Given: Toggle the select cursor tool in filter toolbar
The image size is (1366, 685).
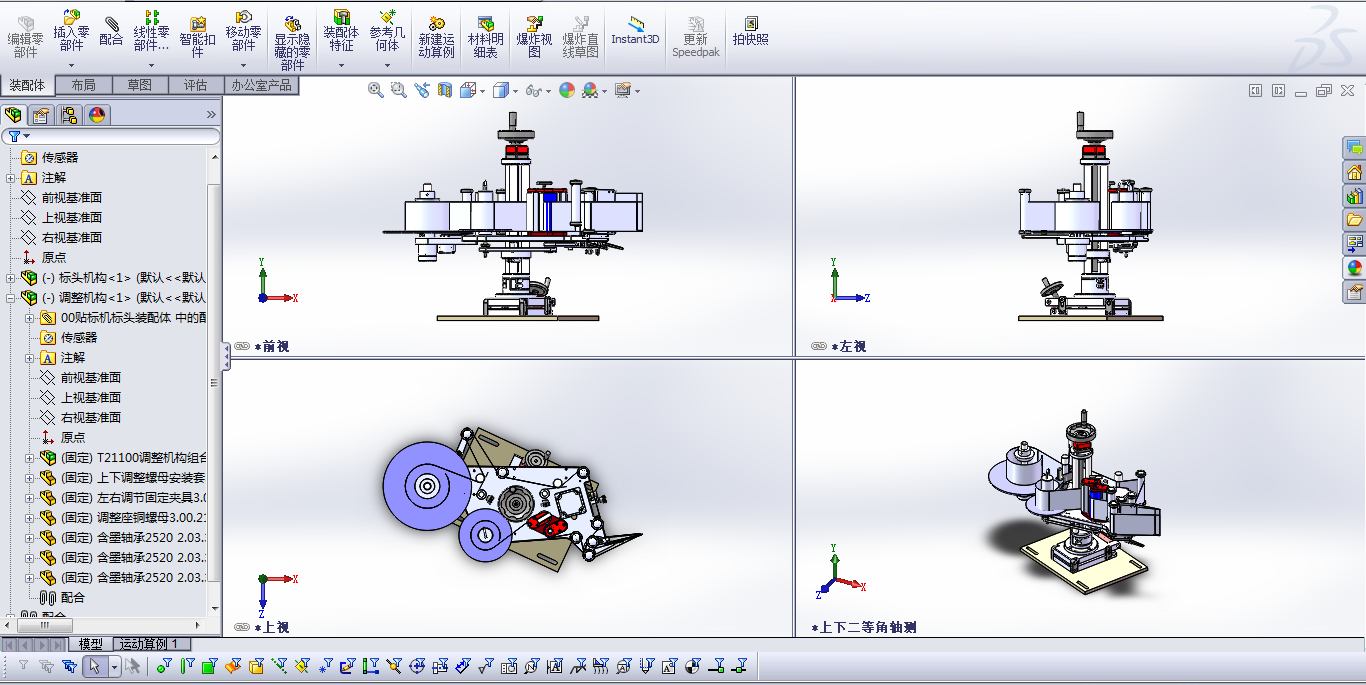Looking at the screenshot, I should point(95,666).
